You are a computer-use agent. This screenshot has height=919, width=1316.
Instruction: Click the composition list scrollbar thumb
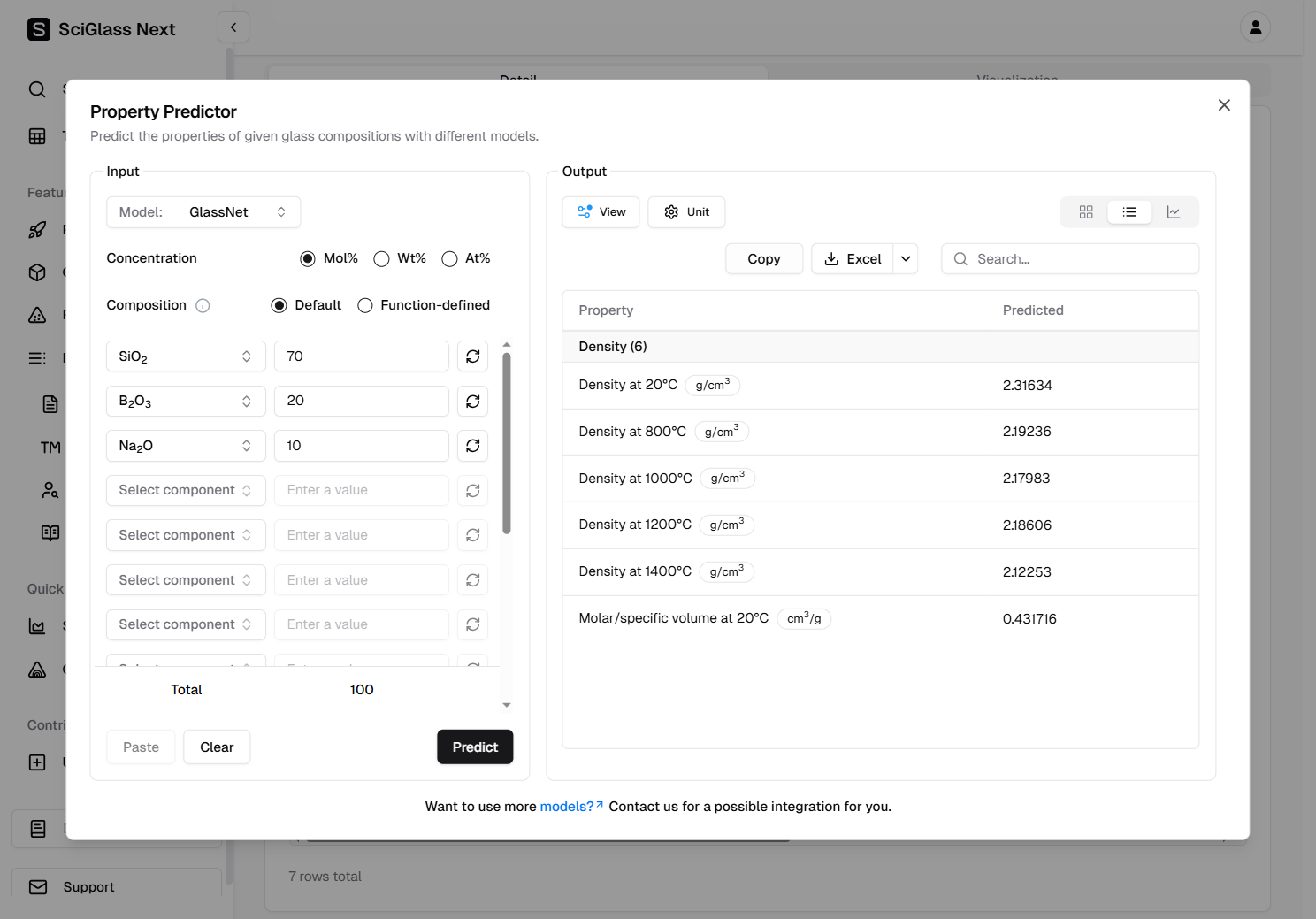[x=507, y=442]
